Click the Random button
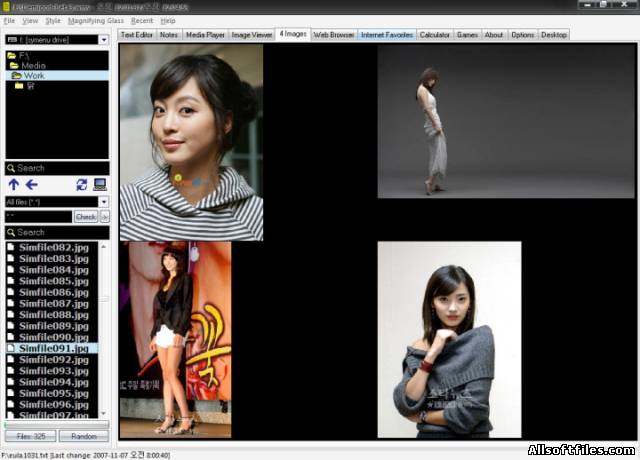The height and width of the screenshot is (460, 640). coord(84,436)
